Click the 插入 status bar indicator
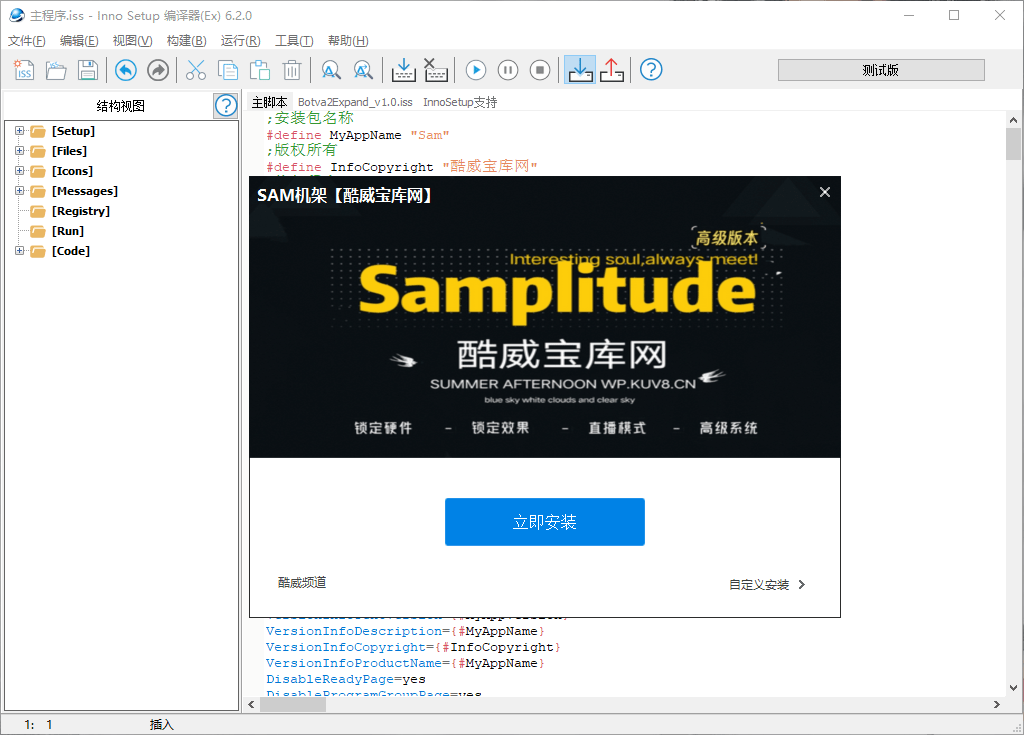This screenshot has height=735, width=1024. pos(161,725)
